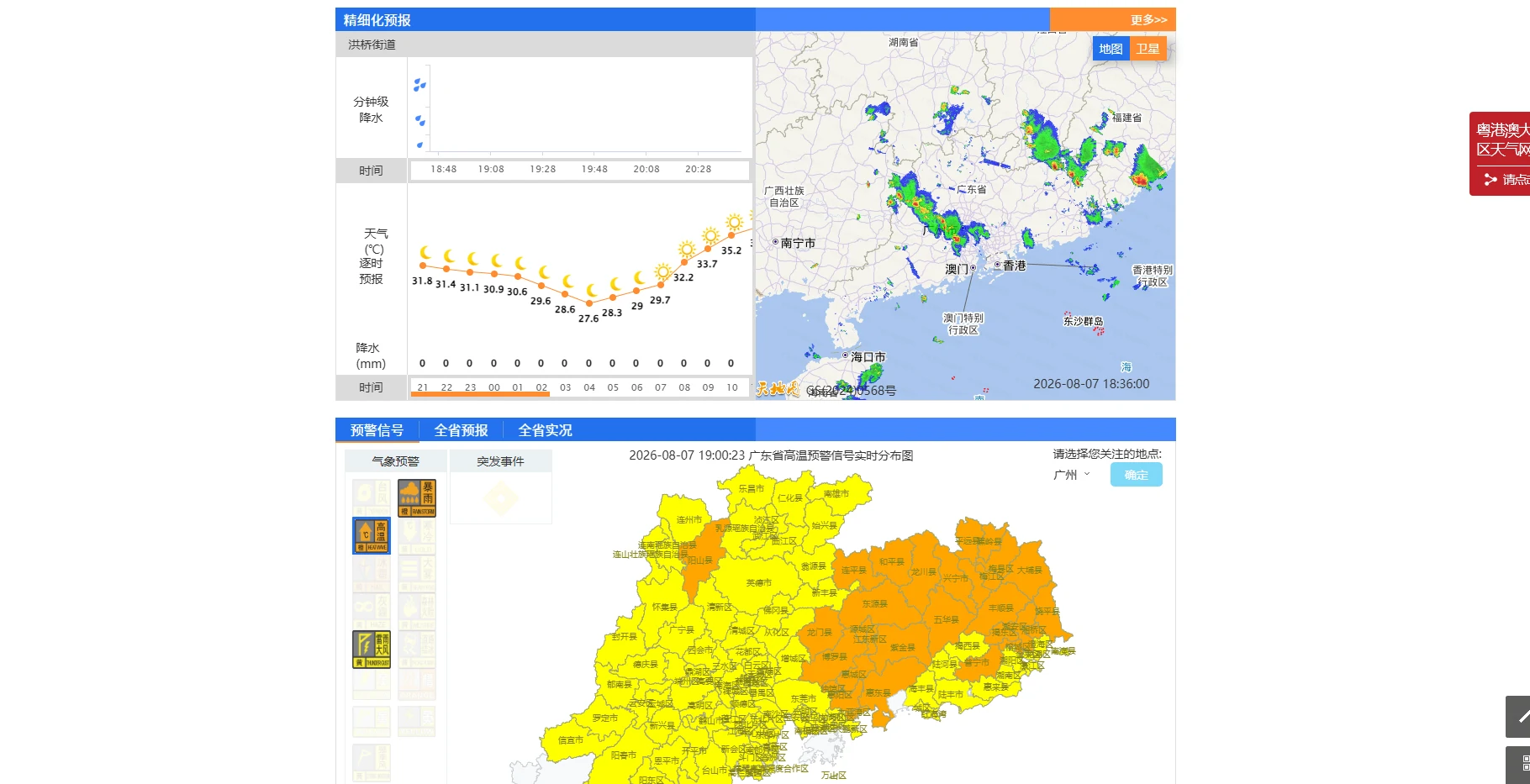Switch to the 突发事件 tab
This screenshot has height=784, width=1530.
point(500,461)
